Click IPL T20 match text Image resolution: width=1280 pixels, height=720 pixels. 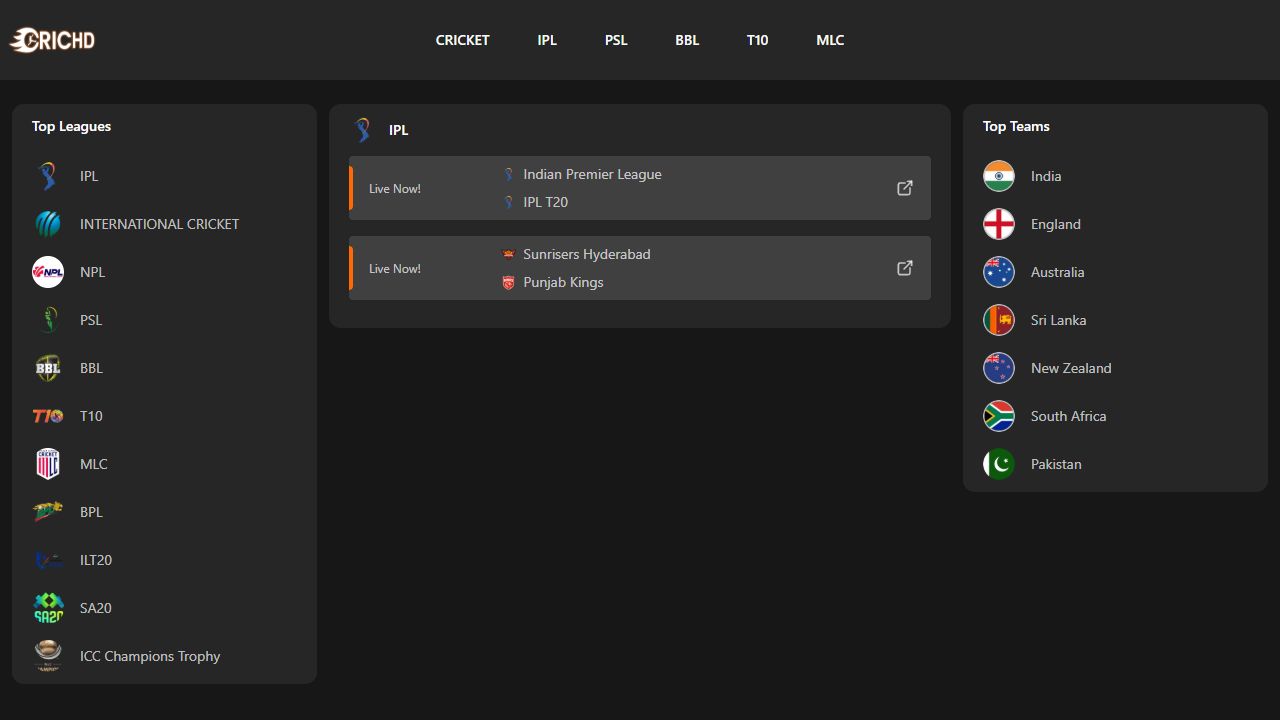[x=545, y=202]
